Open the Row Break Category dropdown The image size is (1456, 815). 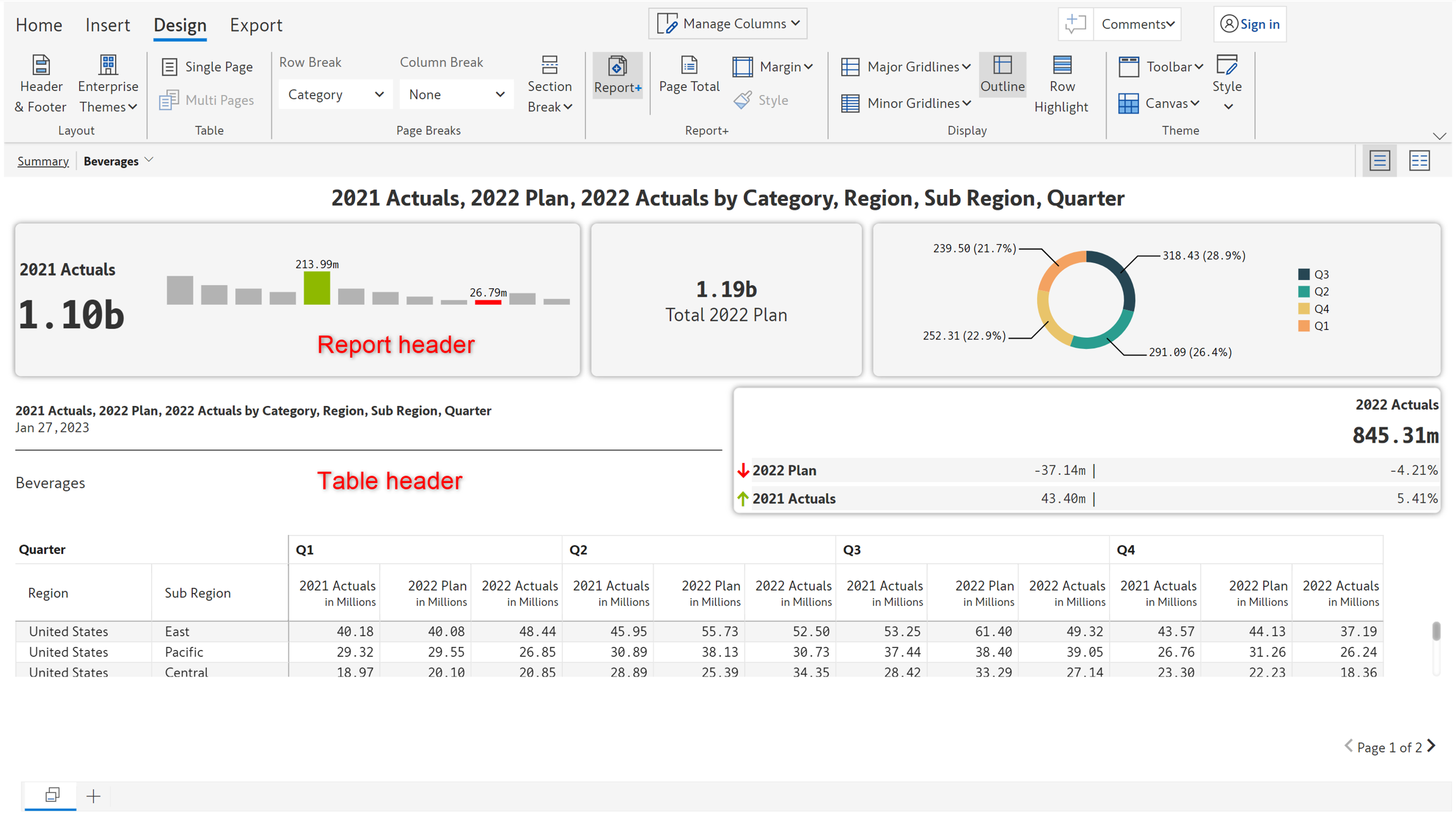click(335, 94)
